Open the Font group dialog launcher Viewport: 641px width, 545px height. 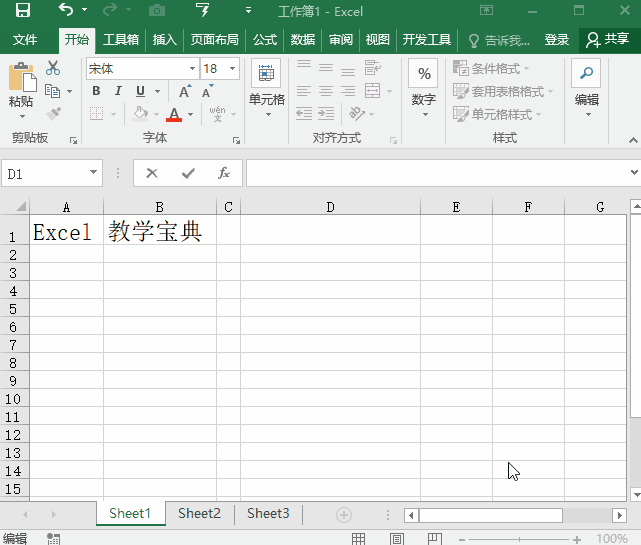pos(236,140)
